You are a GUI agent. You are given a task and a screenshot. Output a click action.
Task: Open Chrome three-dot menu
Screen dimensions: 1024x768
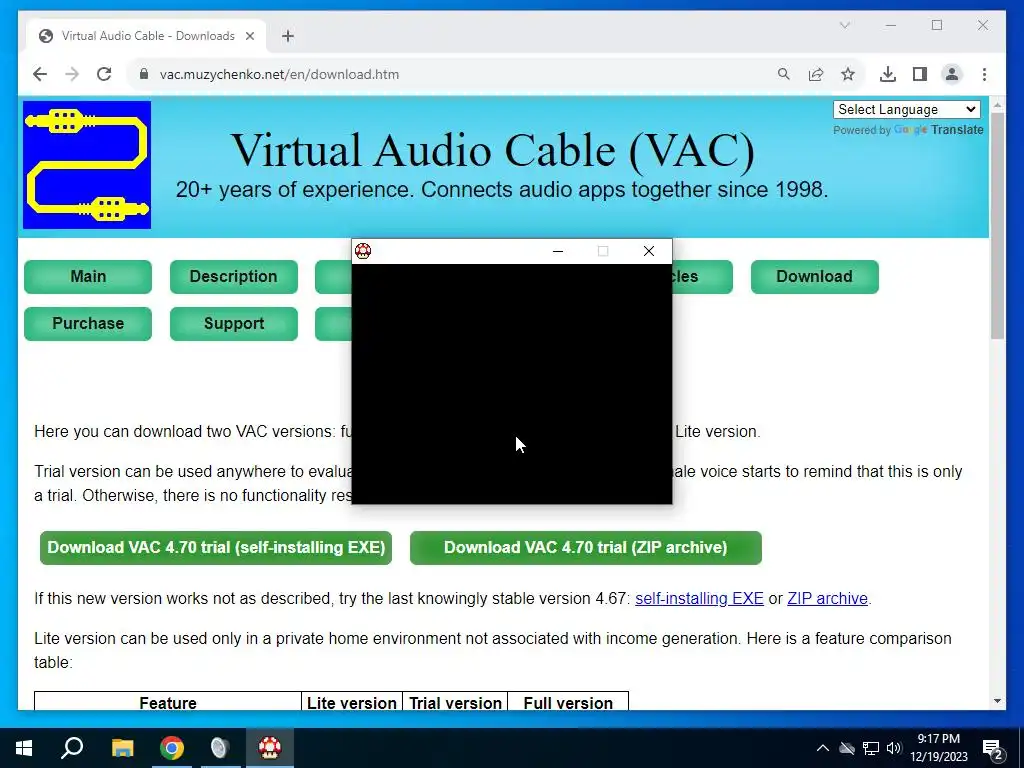984,74
